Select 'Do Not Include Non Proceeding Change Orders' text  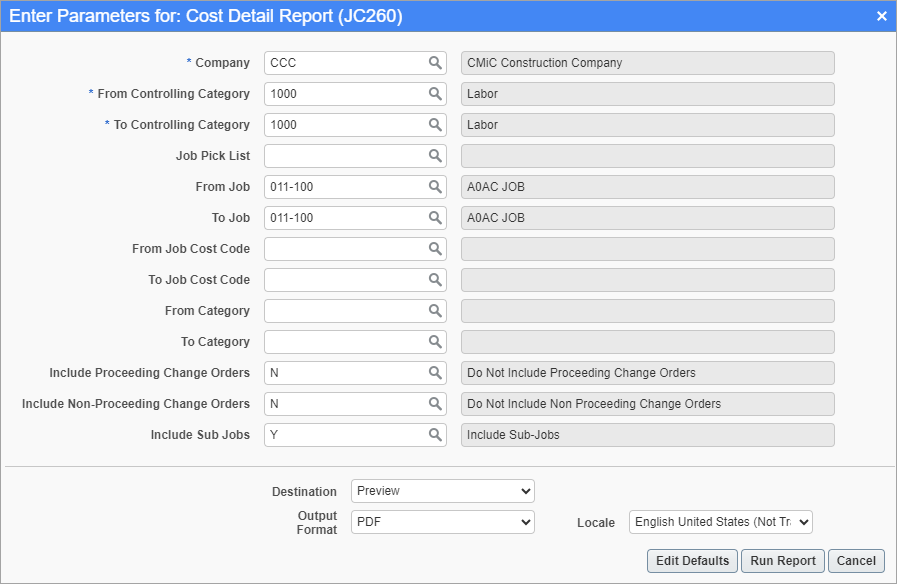coord(594,404)
